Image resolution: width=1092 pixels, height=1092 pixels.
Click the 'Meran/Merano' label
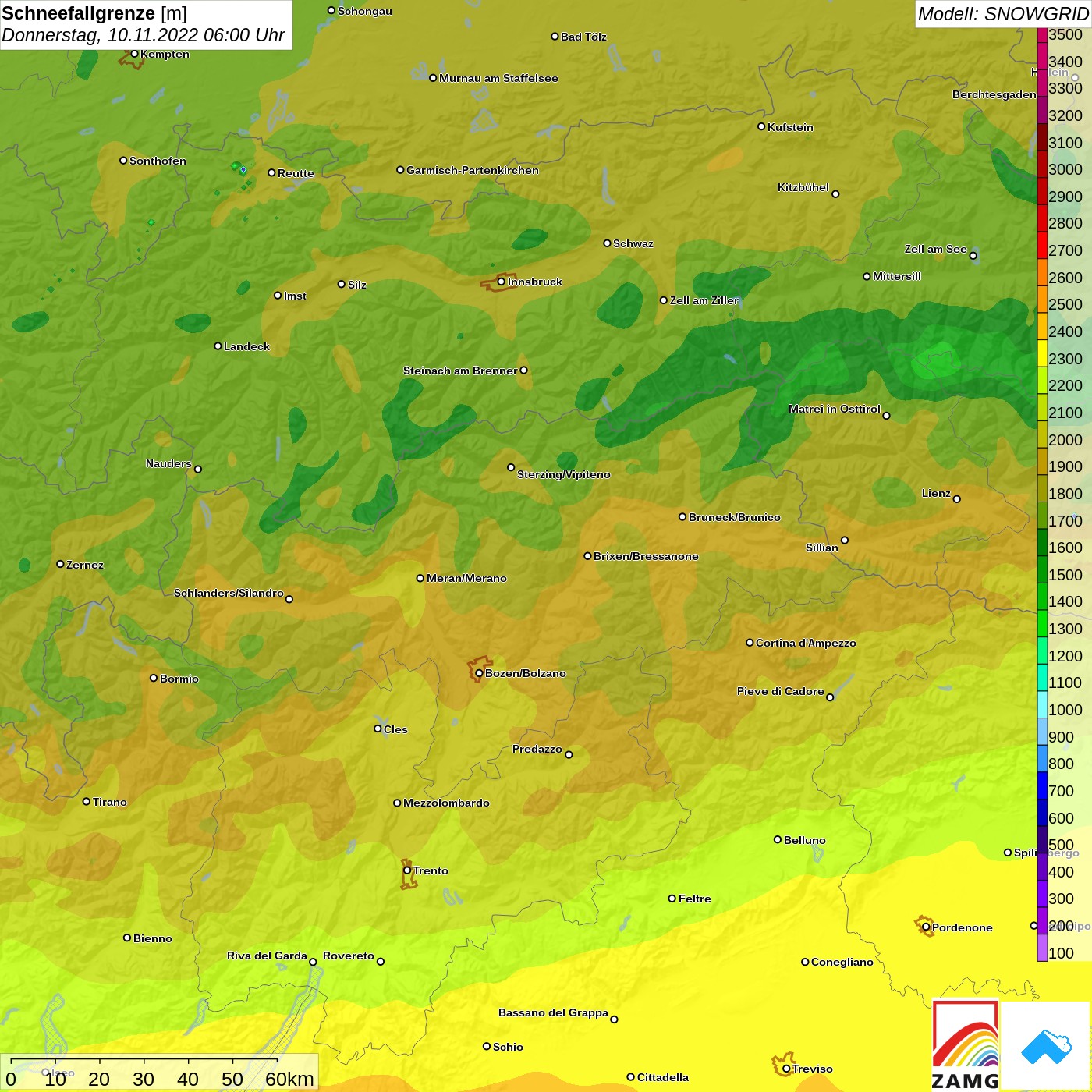466,578
